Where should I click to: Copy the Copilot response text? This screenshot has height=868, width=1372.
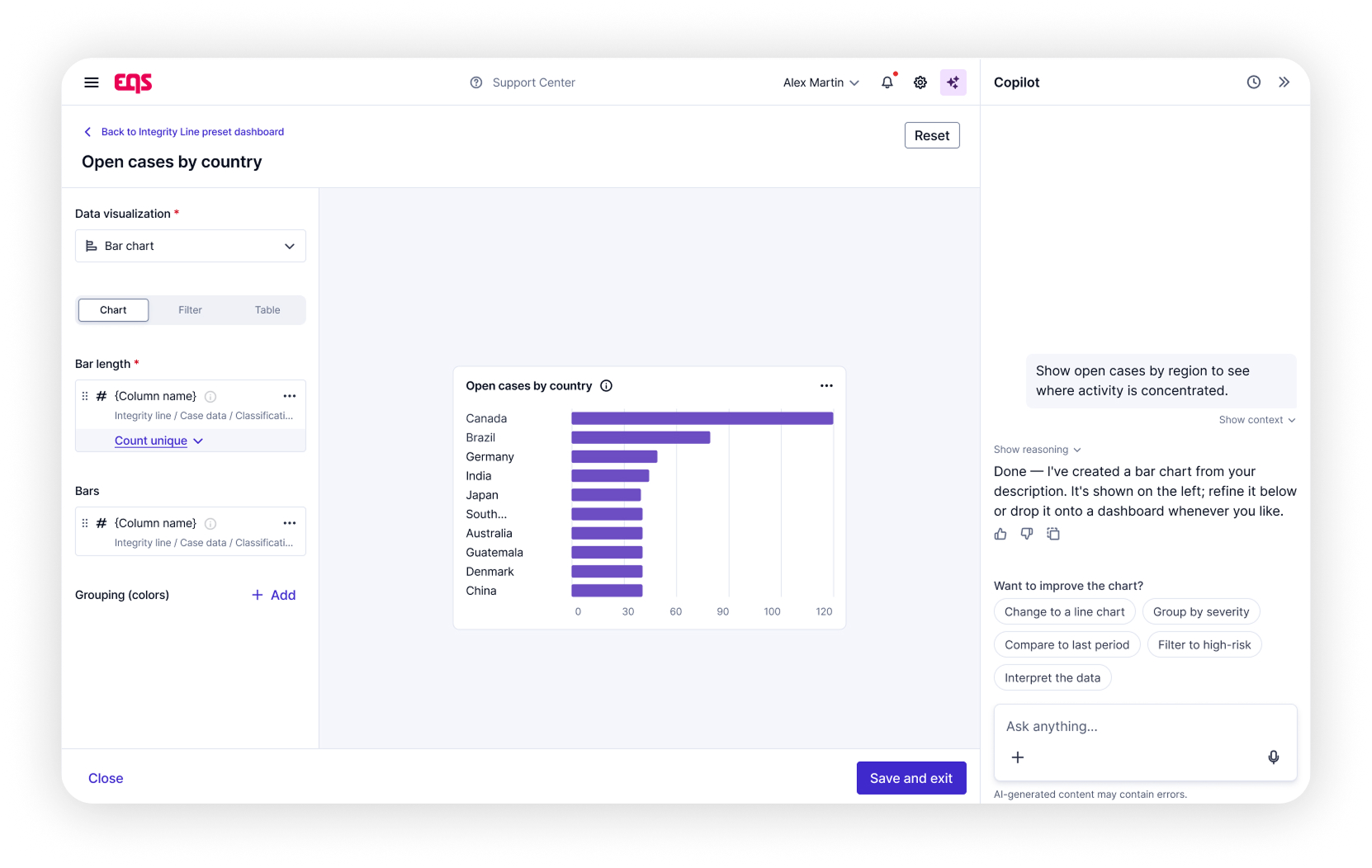coord(1053,534)
